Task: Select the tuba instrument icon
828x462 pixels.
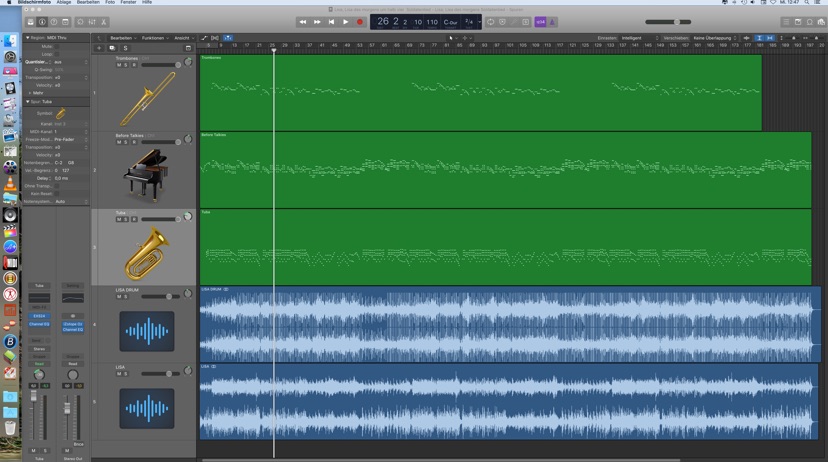Action: [x=147, y=253]
